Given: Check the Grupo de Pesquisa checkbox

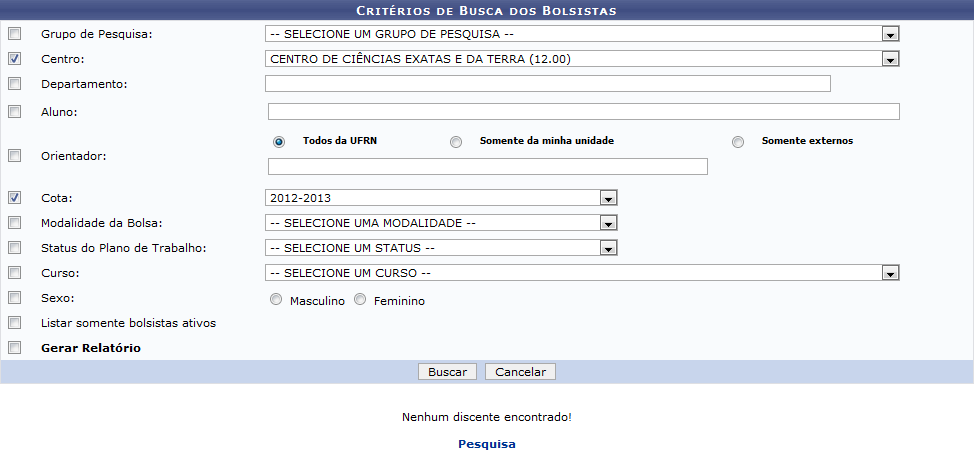Looking at the screenshot, I should tap(14, 34).
